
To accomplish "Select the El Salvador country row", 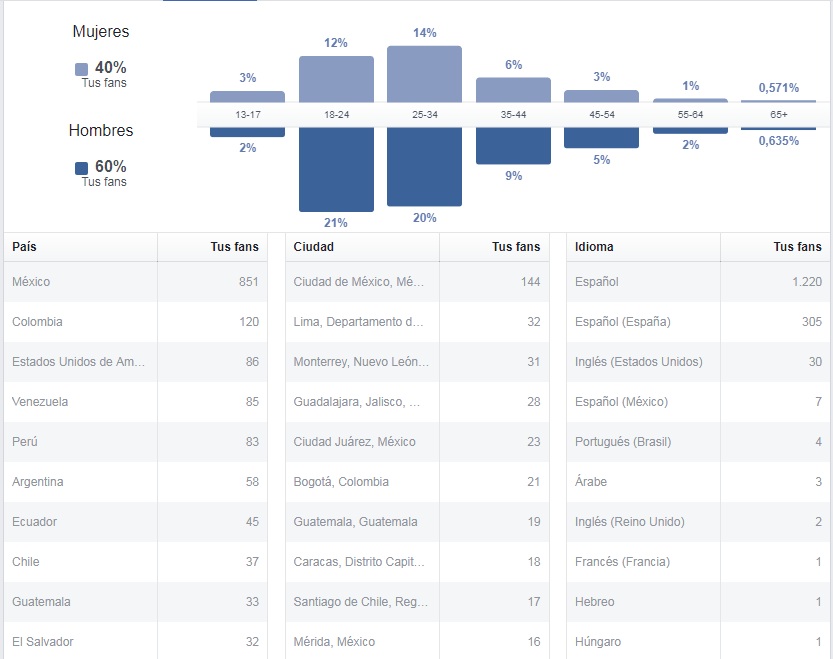I will coord(135,641).
